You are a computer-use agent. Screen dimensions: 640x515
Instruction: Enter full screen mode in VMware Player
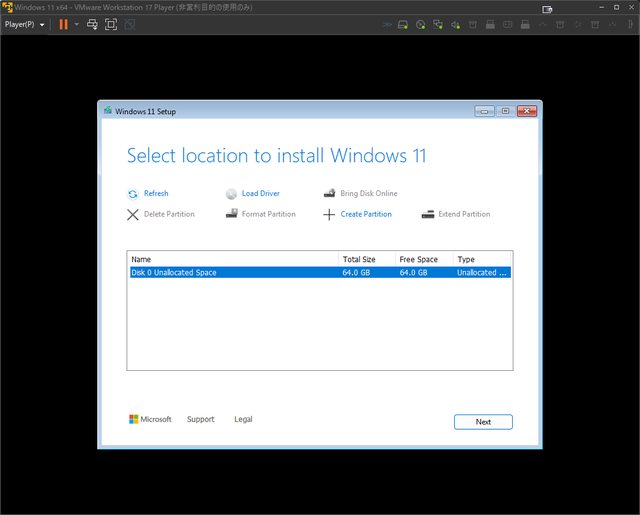pos(111,24)
